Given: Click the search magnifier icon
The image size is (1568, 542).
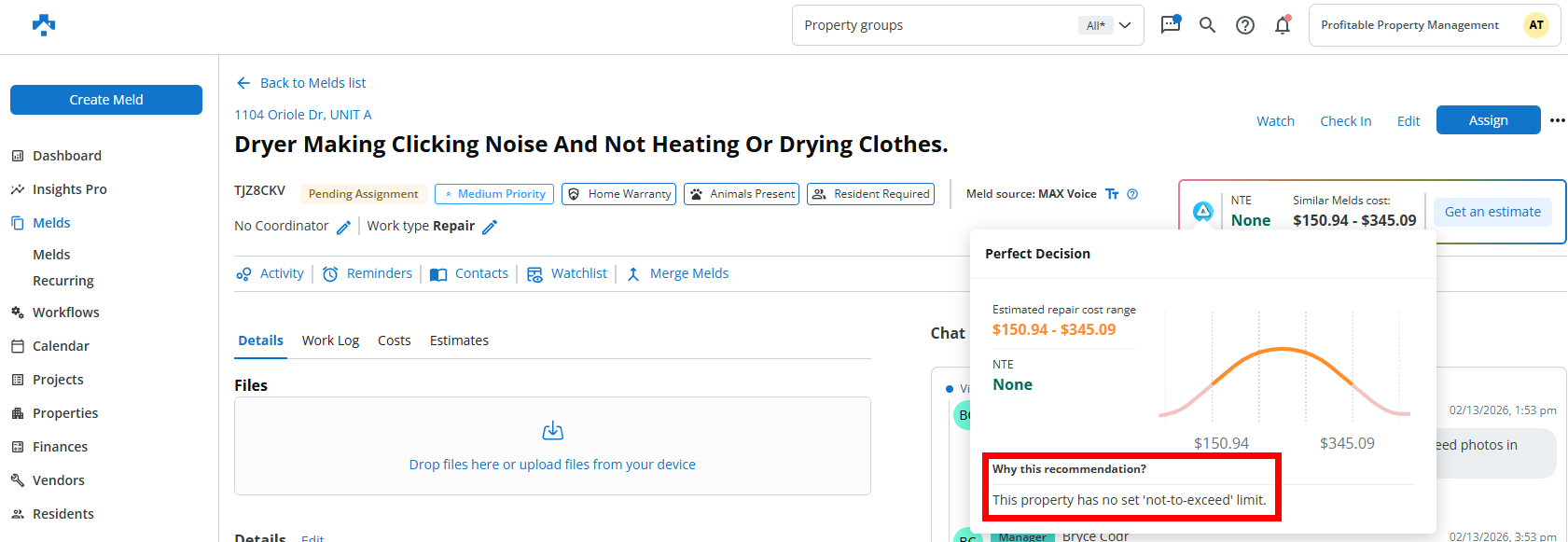Looking at the screenshot, I should point(1207,25).
